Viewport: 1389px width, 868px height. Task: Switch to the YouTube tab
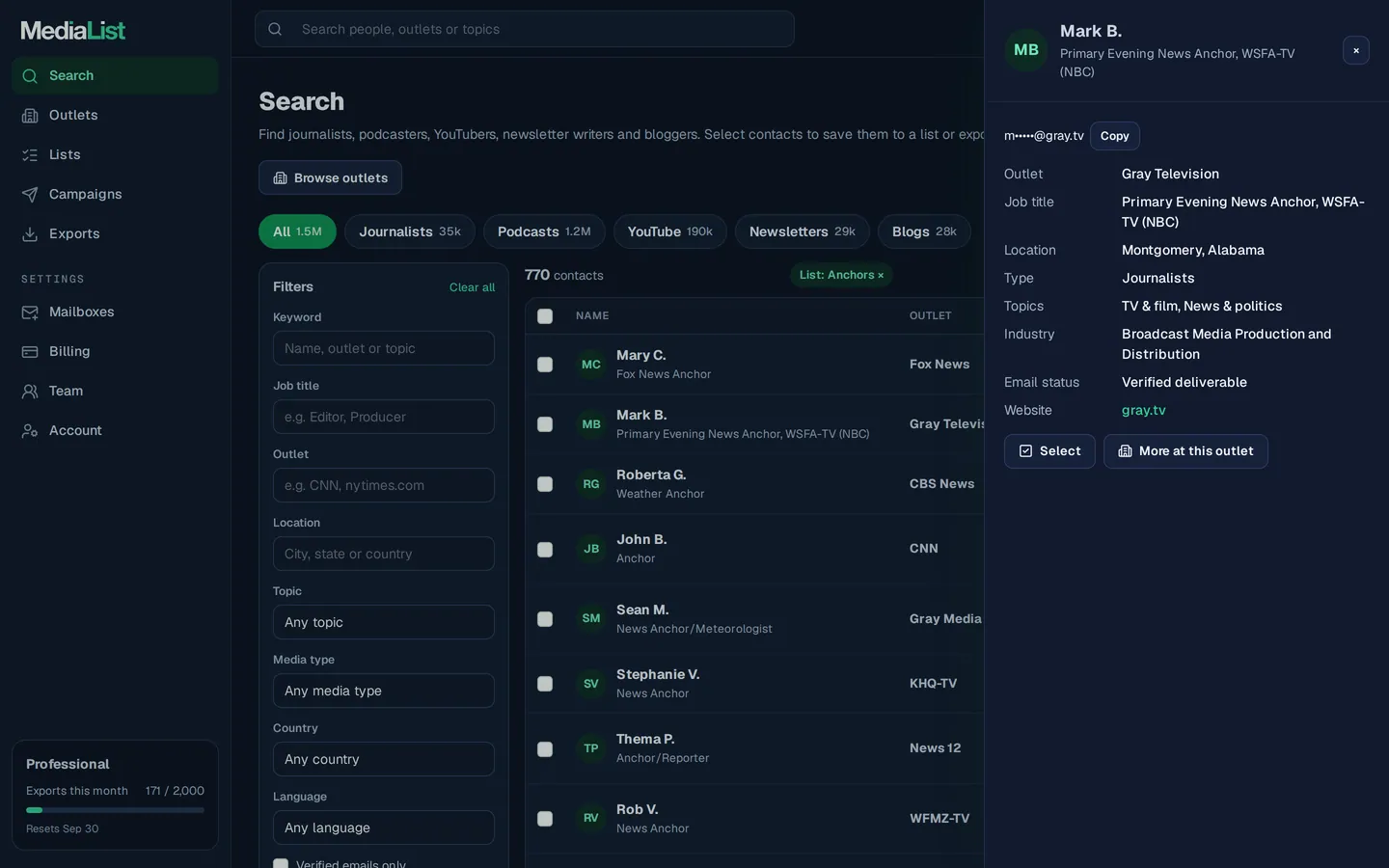tap(670, 231)
